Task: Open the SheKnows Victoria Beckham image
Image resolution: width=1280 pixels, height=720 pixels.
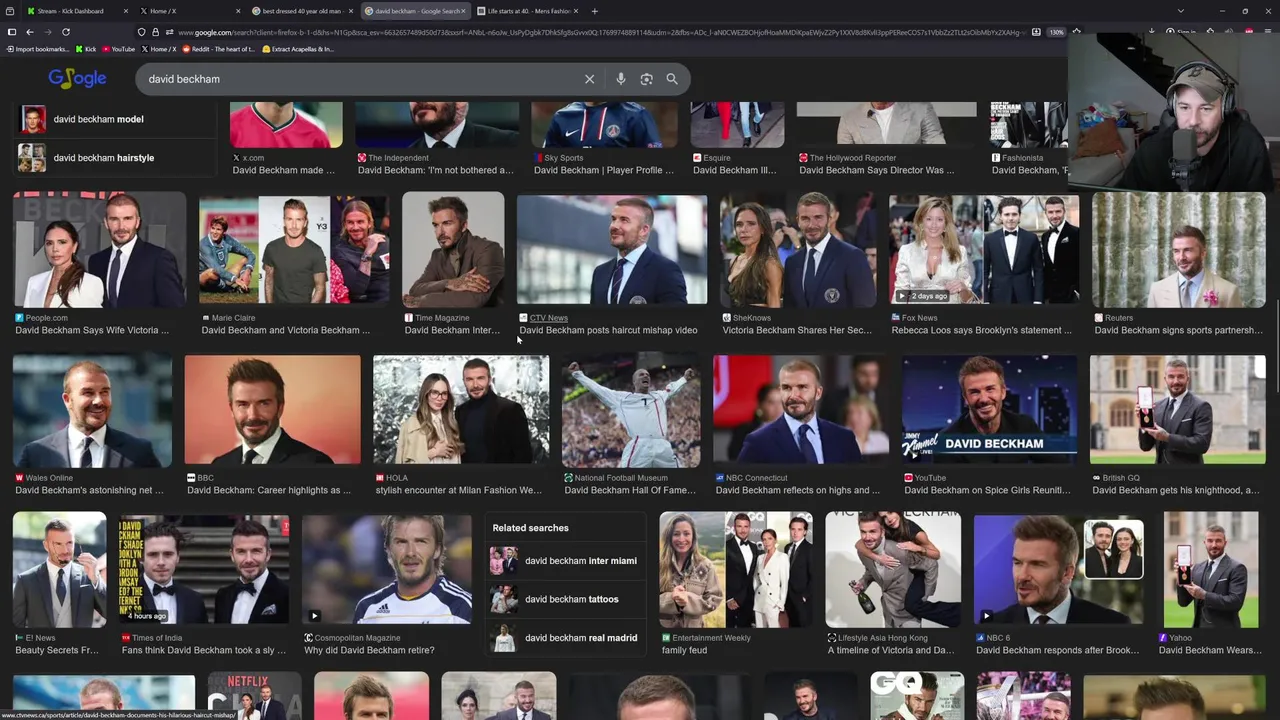Action: pos(798,250)
